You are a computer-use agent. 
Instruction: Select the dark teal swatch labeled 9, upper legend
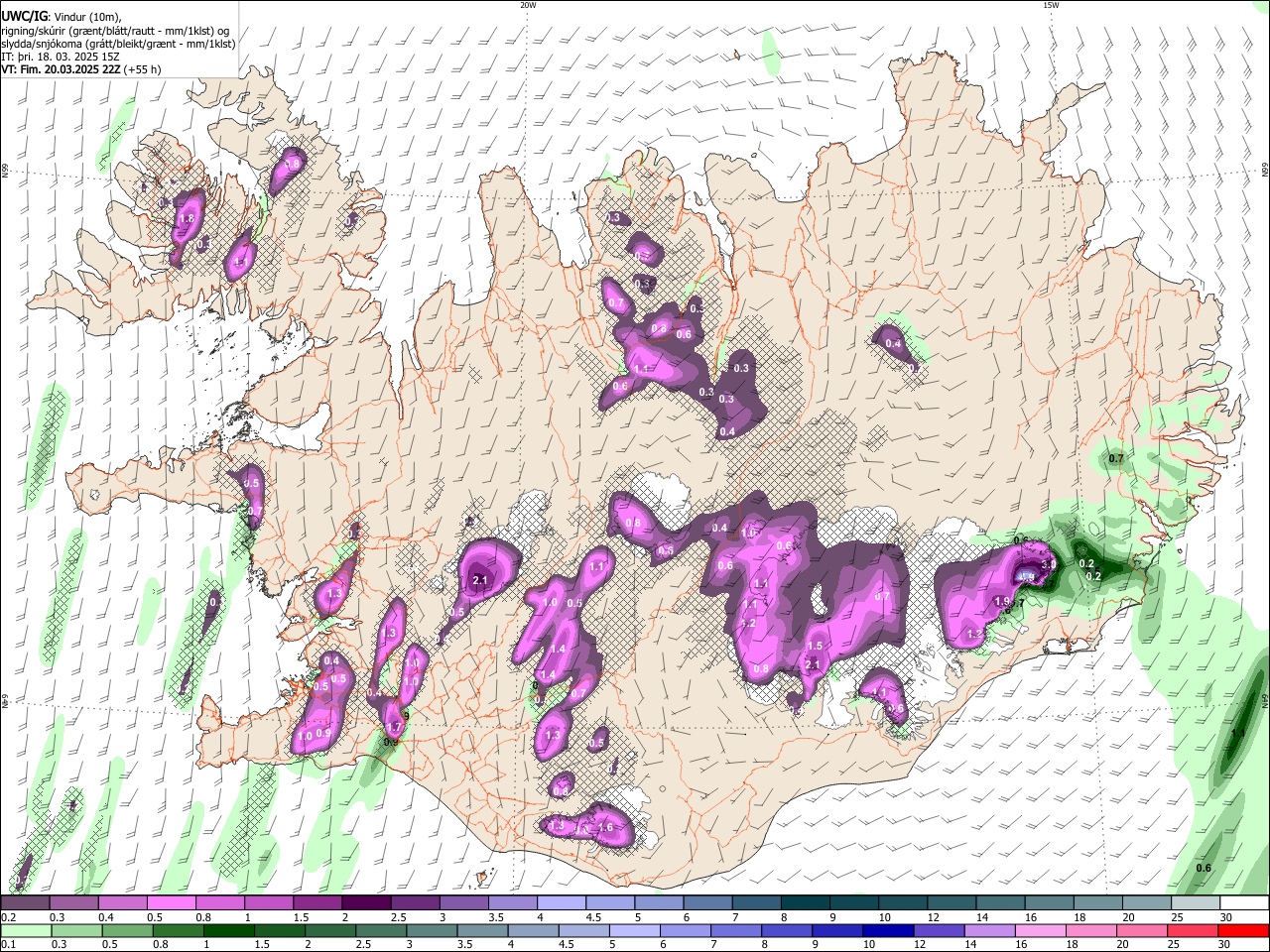pos(854,903)
